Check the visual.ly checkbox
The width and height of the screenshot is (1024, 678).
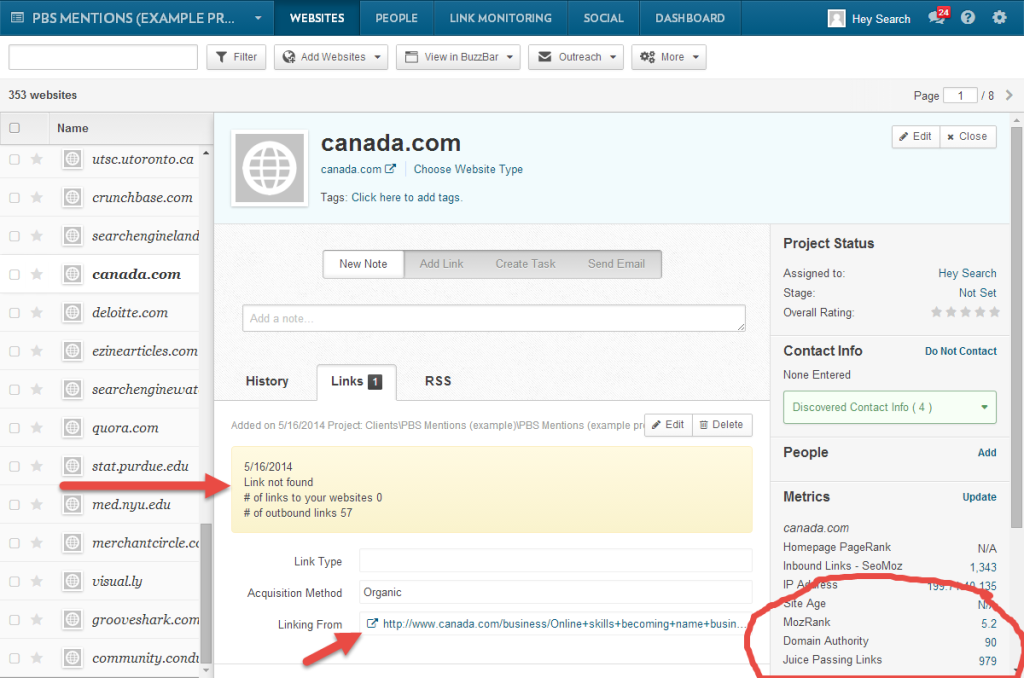pos(14,581)
